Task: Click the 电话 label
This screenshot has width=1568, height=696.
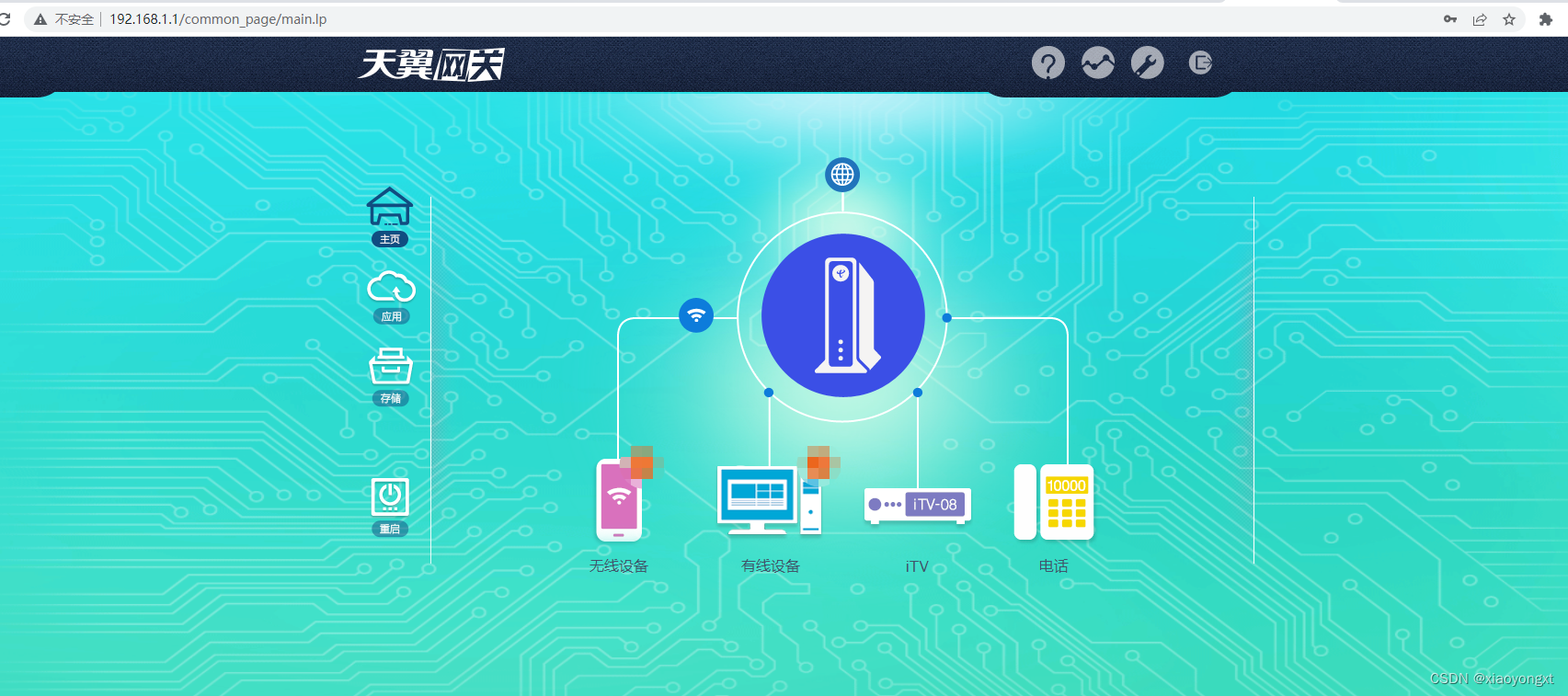Action: 1054,565
